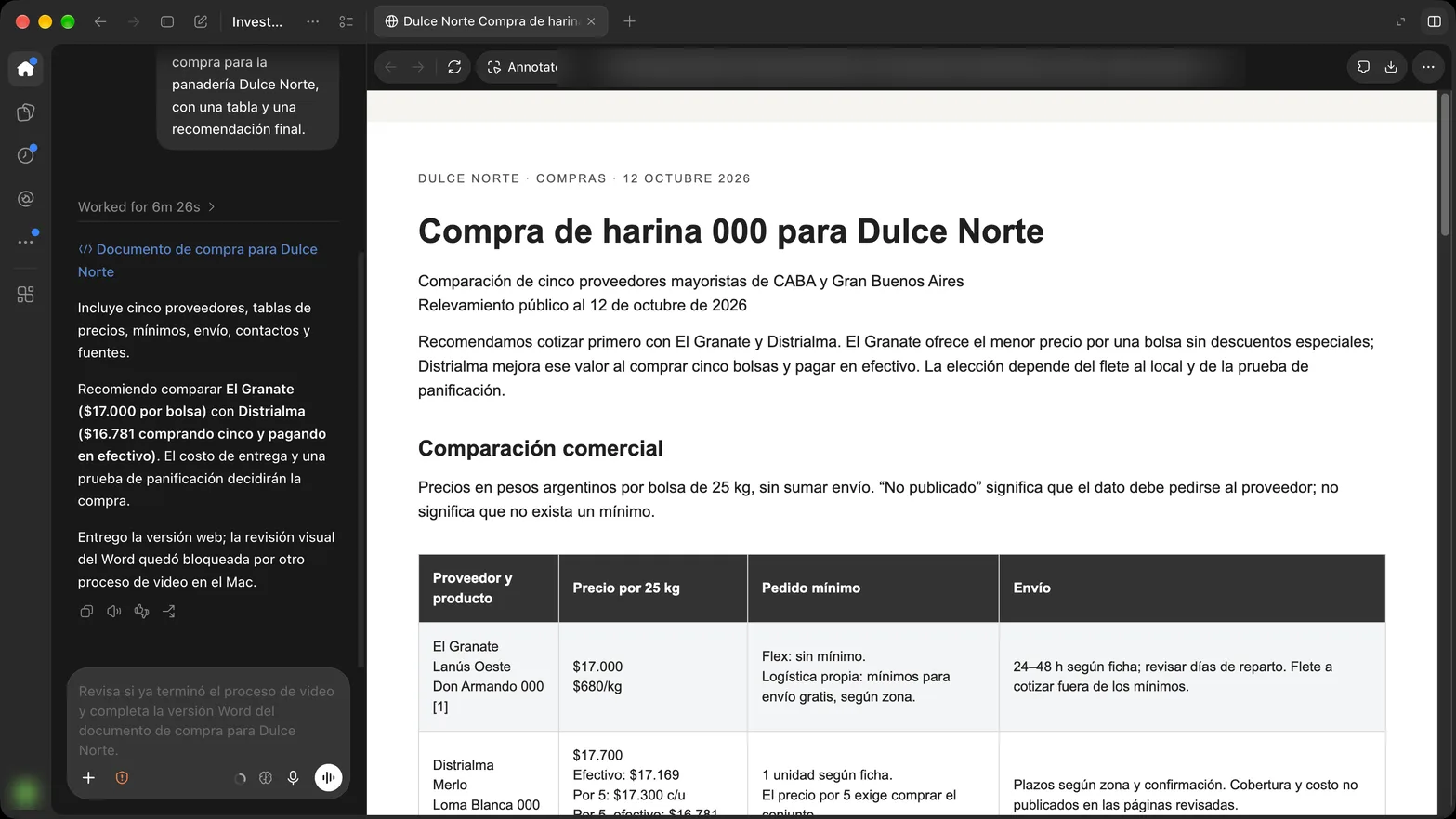Screen dimensions: 1456x819
Task: Open the apps grid icon in the left sidebar
Action: click(x=26, y=295)
